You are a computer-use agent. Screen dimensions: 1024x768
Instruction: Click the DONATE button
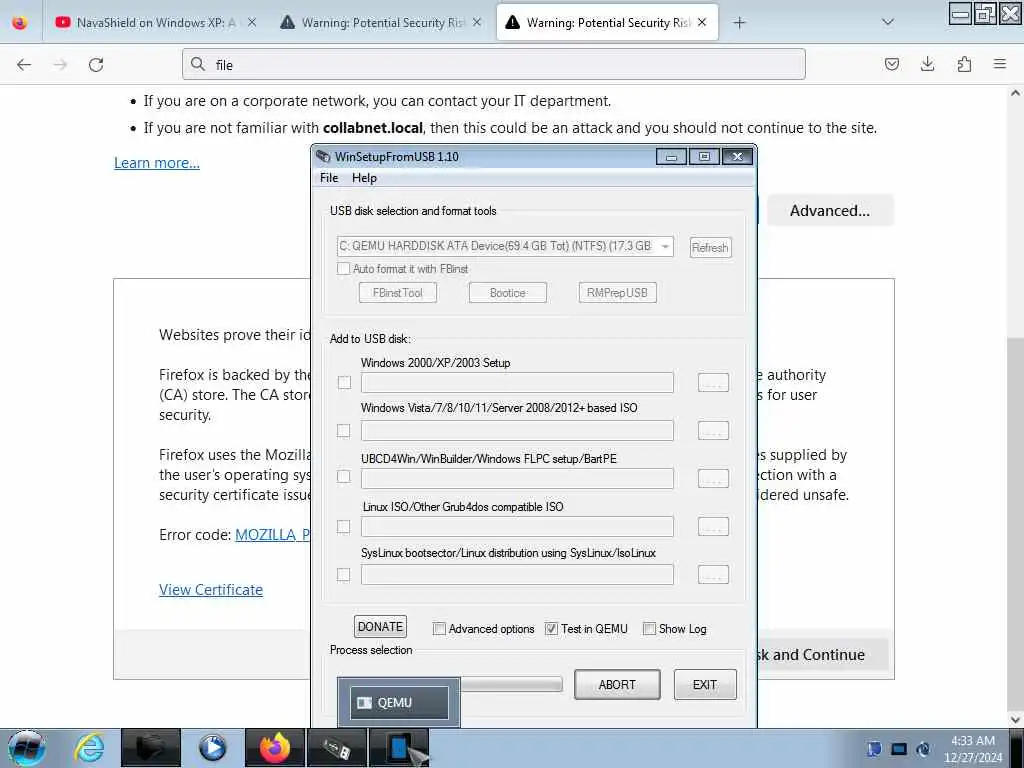point(380,627)
